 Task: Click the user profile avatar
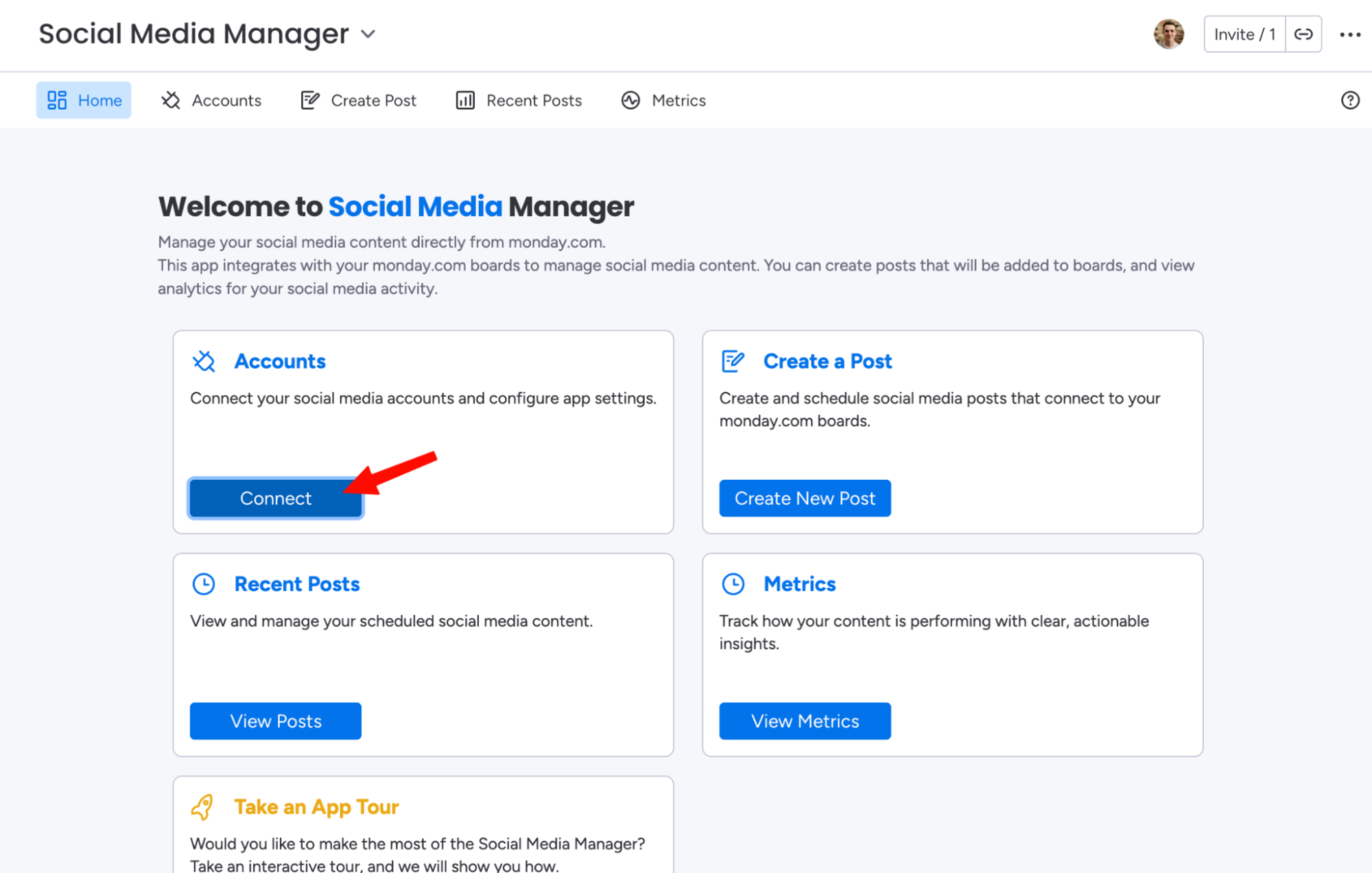(1169, 34)
